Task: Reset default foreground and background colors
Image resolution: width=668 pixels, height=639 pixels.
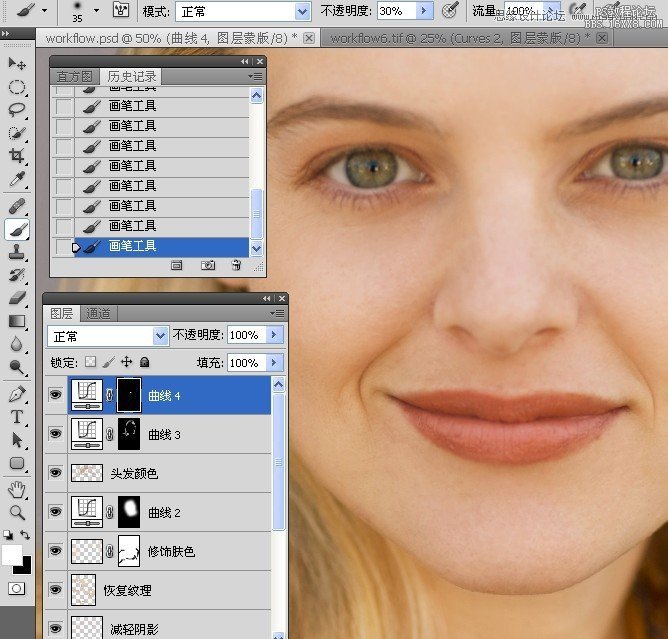Action: point(8,535)
